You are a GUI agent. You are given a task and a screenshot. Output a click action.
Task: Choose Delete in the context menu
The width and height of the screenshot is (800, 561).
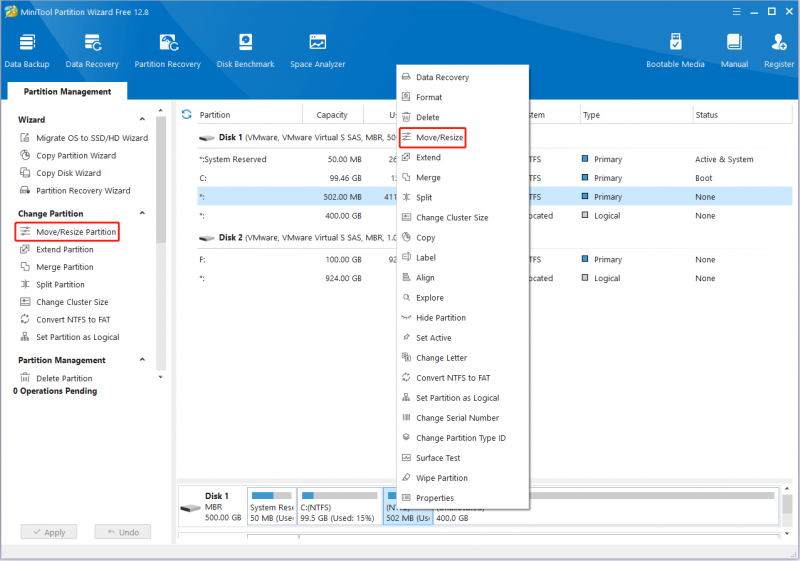click(463, 117)
